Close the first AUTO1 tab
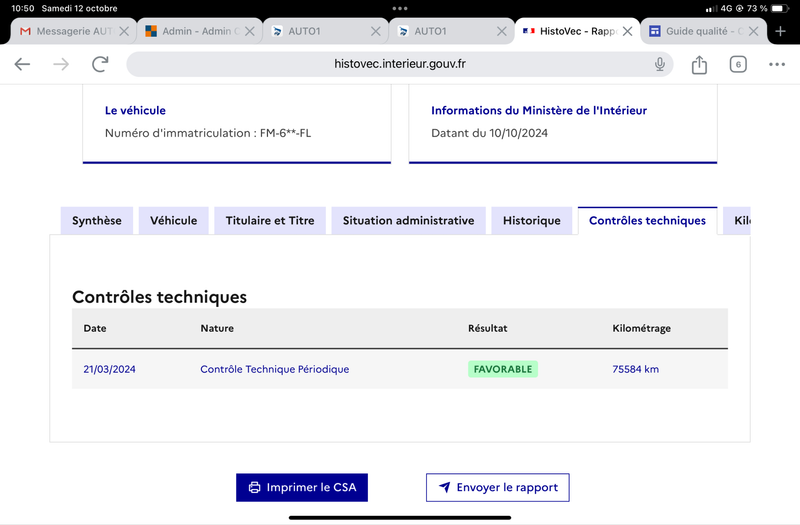The height and width of the screenshot is (525, 800). 376,31
